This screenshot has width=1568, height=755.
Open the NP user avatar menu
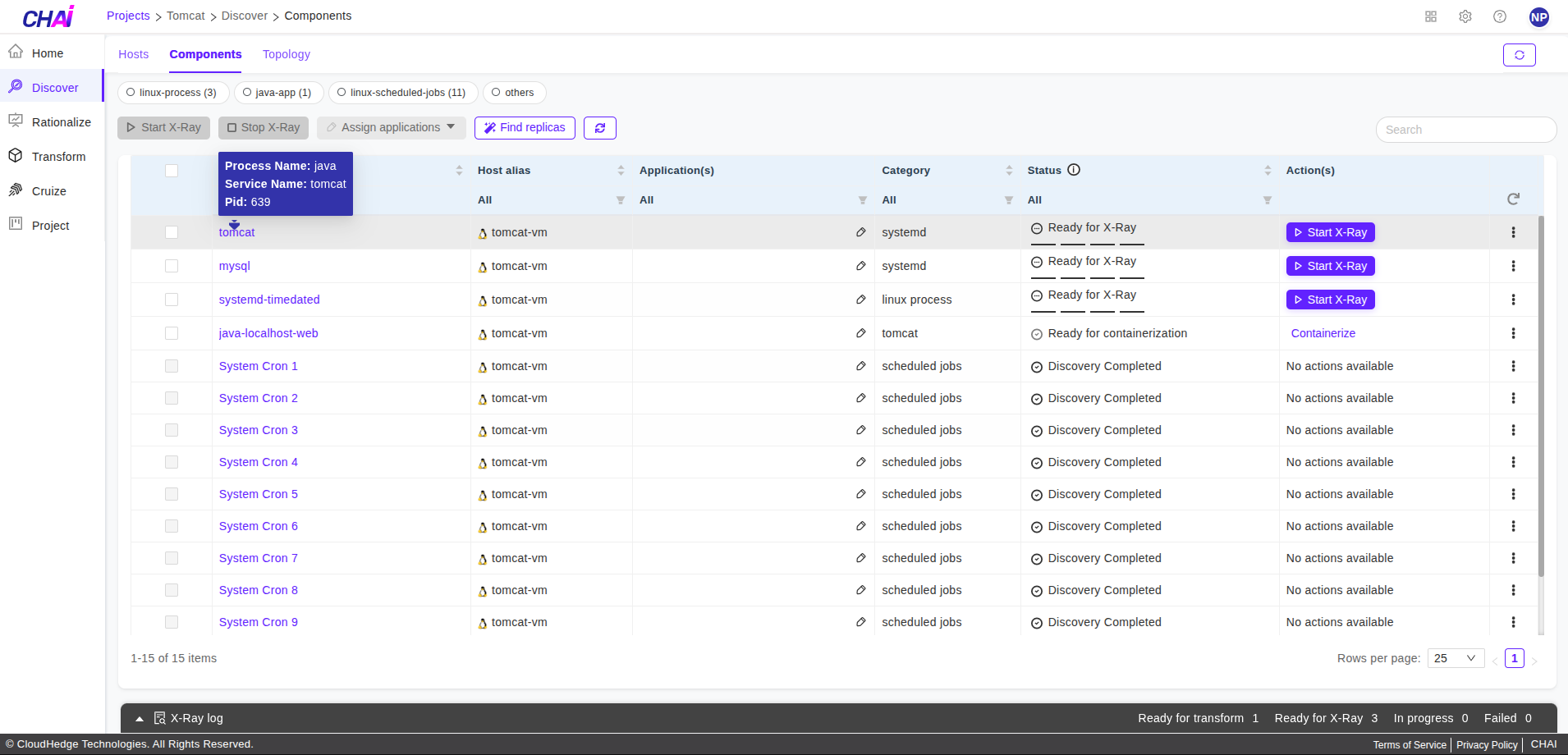coord(1539,16)
